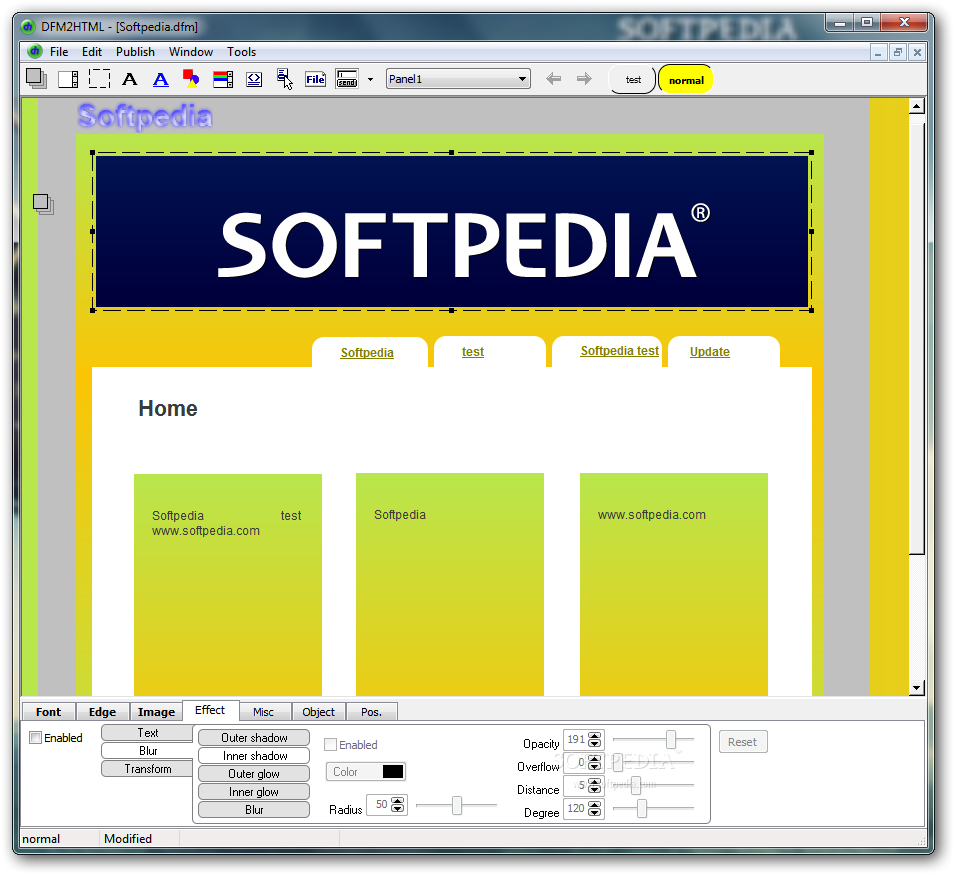Open the Edit menu
Image resolution: width=955 pixels, height=875 pixels.
click(x=92, y=52)
